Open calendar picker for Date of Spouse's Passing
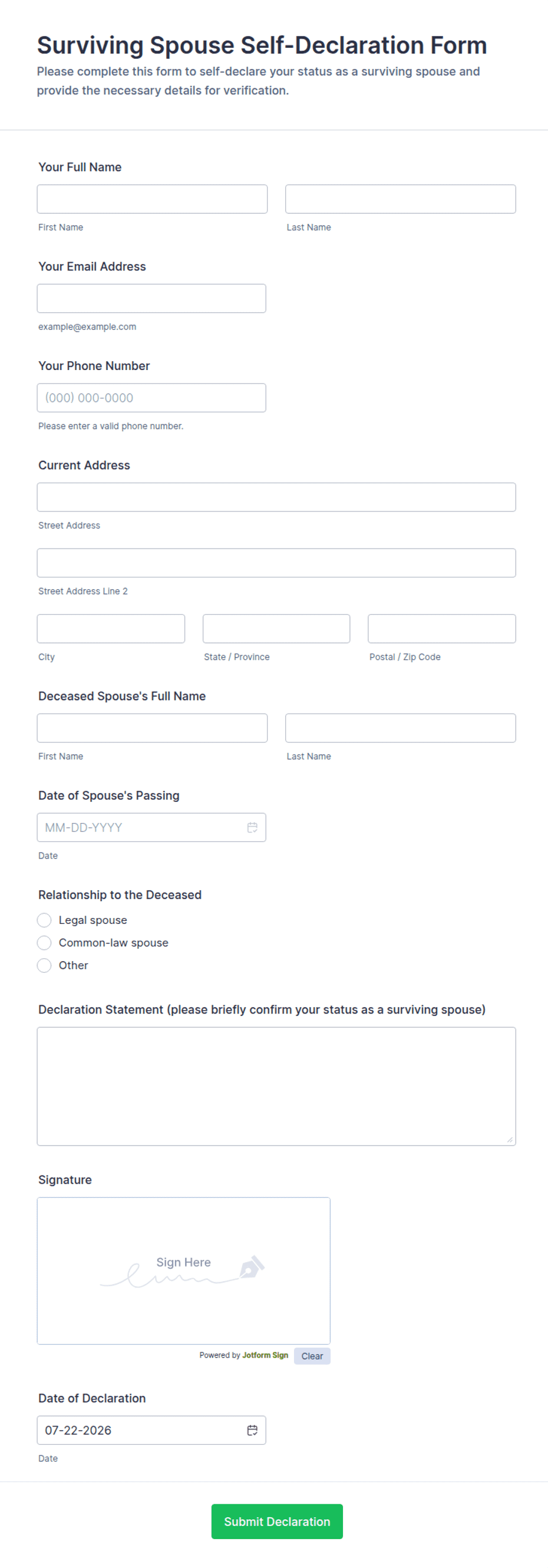The image size is (548, 1568). pos(252,827)
